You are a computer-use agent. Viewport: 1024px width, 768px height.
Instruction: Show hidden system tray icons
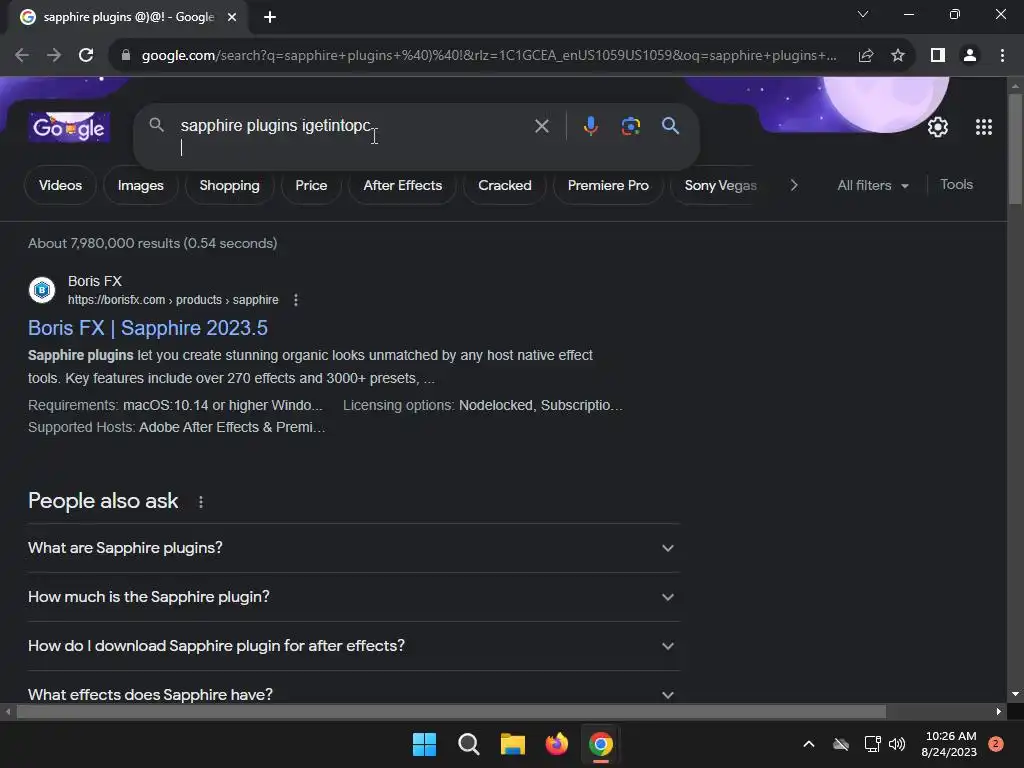click(x=808, y=744)
